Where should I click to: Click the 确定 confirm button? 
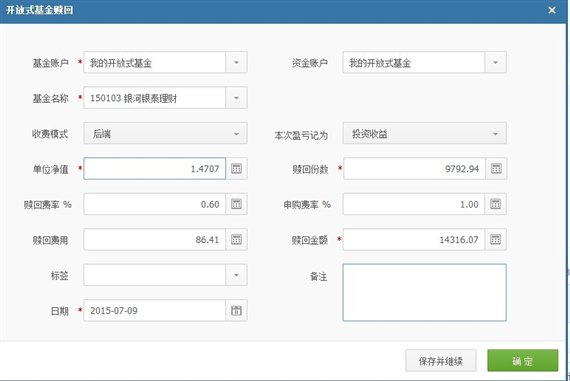coord(522,361)
